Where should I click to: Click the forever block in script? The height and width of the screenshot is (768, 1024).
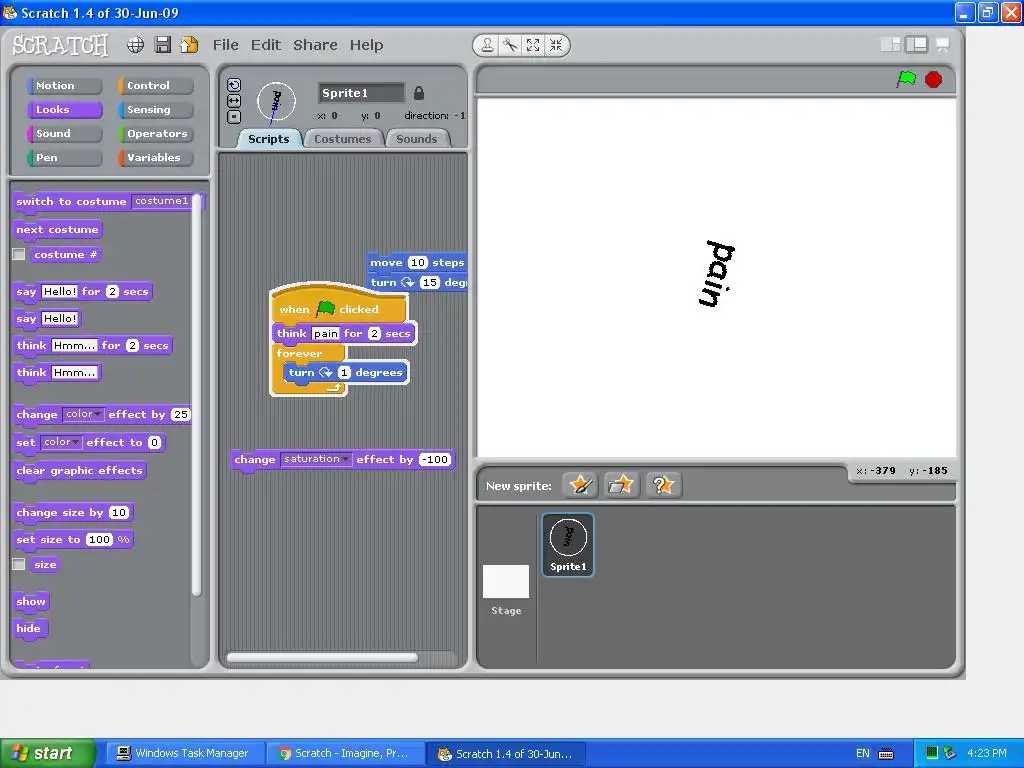[299, 353]
